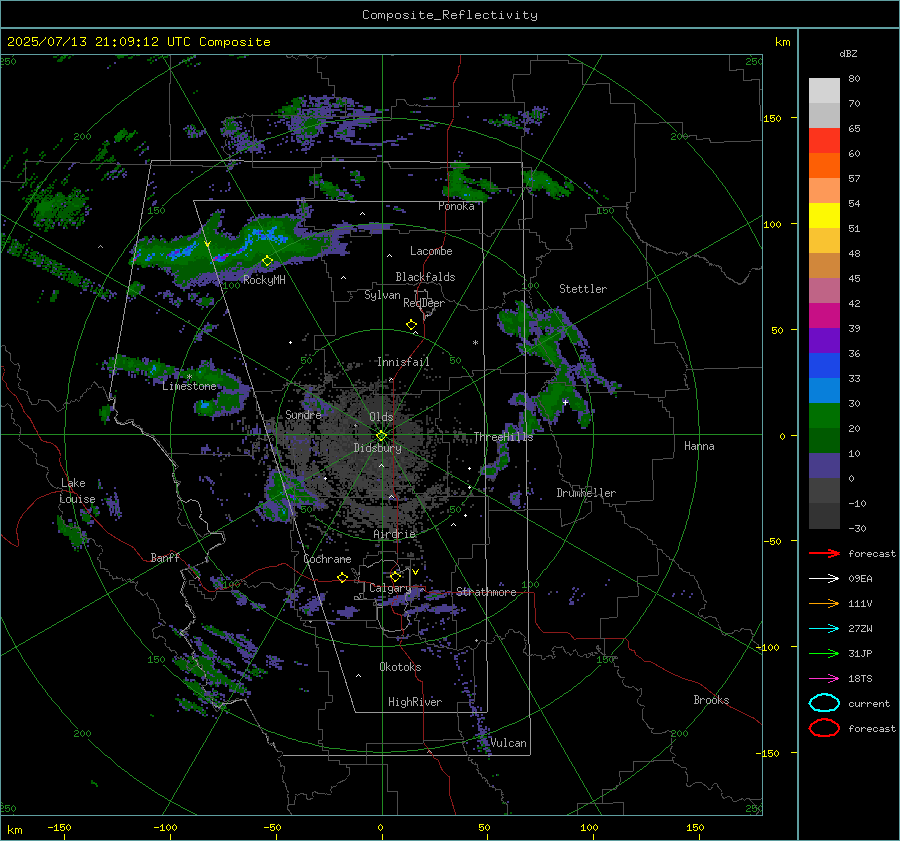Click the yellow diamond marker below RedDeer
This screenshot has width=900, height=841.
point(411,325)
